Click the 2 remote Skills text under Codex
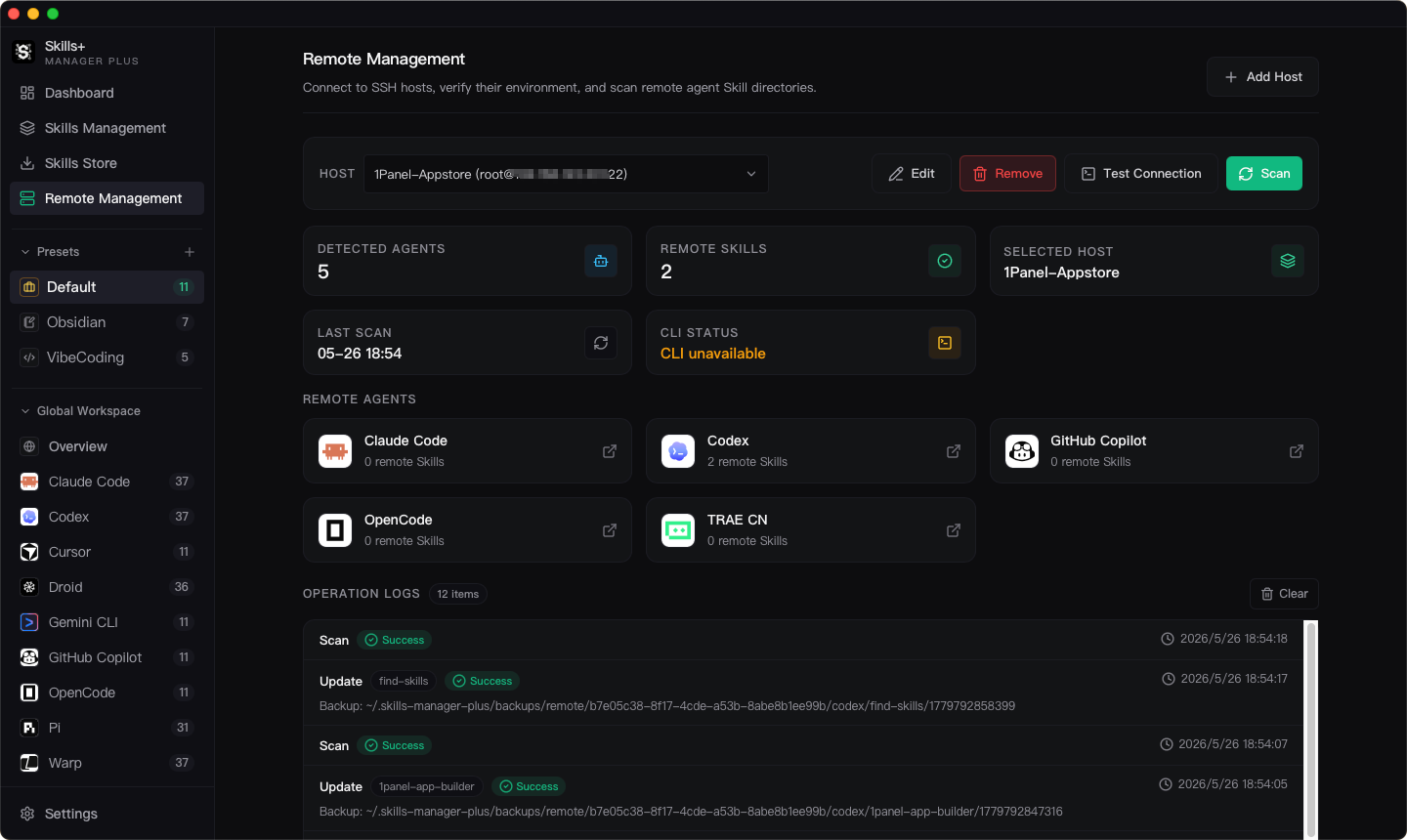Image resolution: width=1407 pixels, height=840 pixels. [x=747, y=462]
